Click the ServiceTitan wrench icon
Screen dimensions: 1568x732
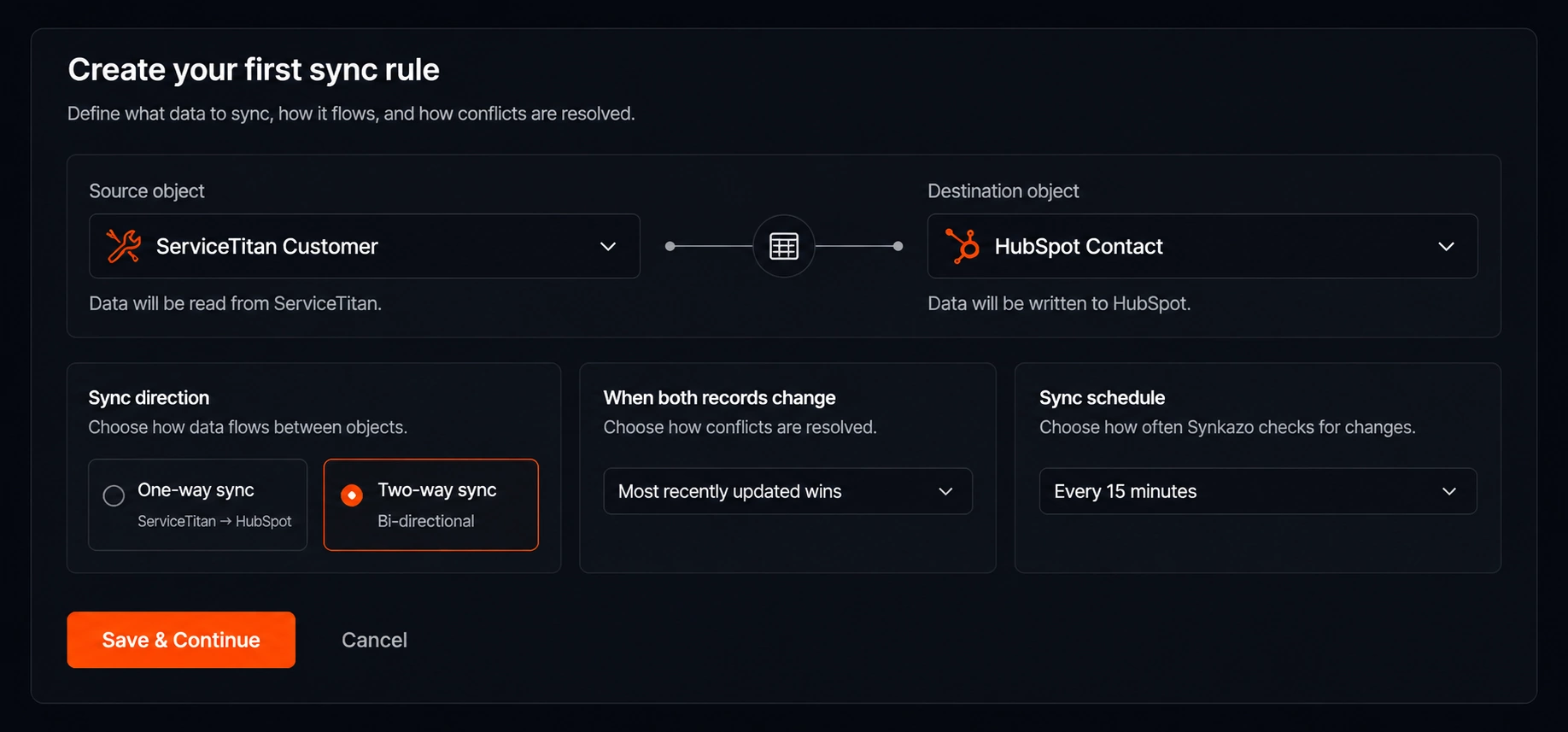pyautogui.click(x=124, y=246)
